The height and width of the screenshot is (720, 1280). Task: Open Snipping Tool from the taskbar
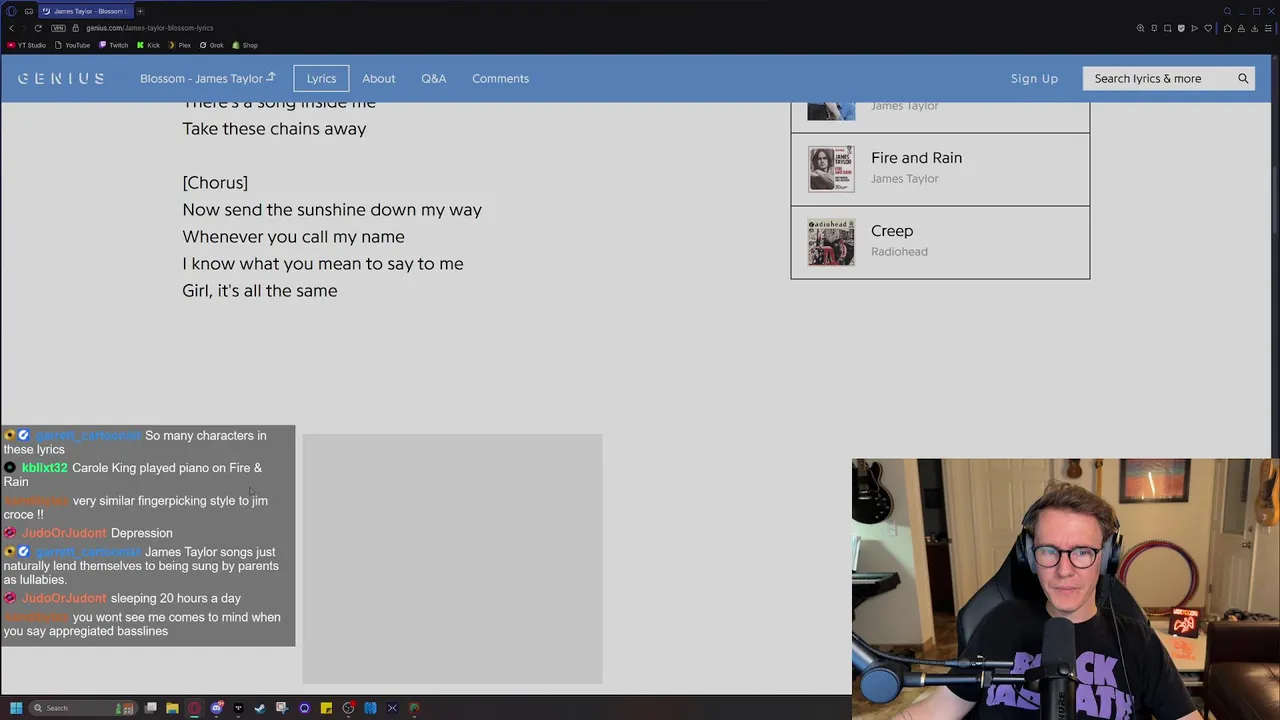coord(282,708)
